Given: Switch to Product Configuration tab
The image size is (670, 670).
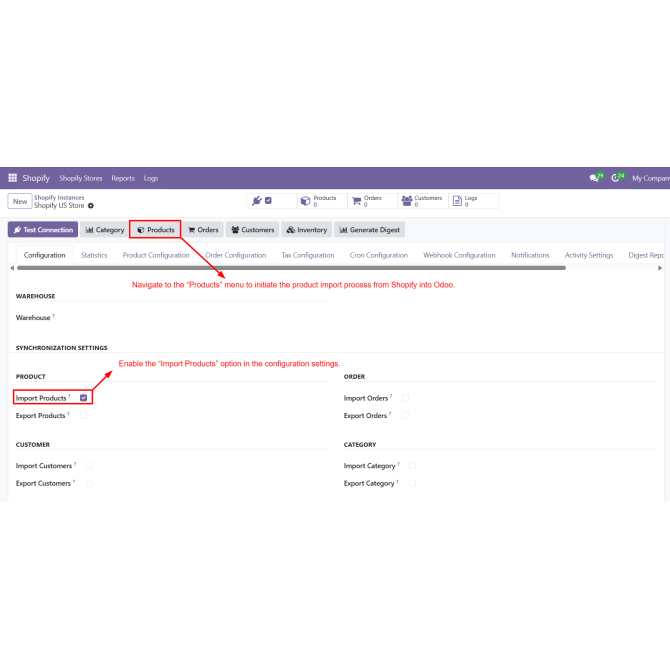Looking at the screenshot, I should [x=156, y=255].
